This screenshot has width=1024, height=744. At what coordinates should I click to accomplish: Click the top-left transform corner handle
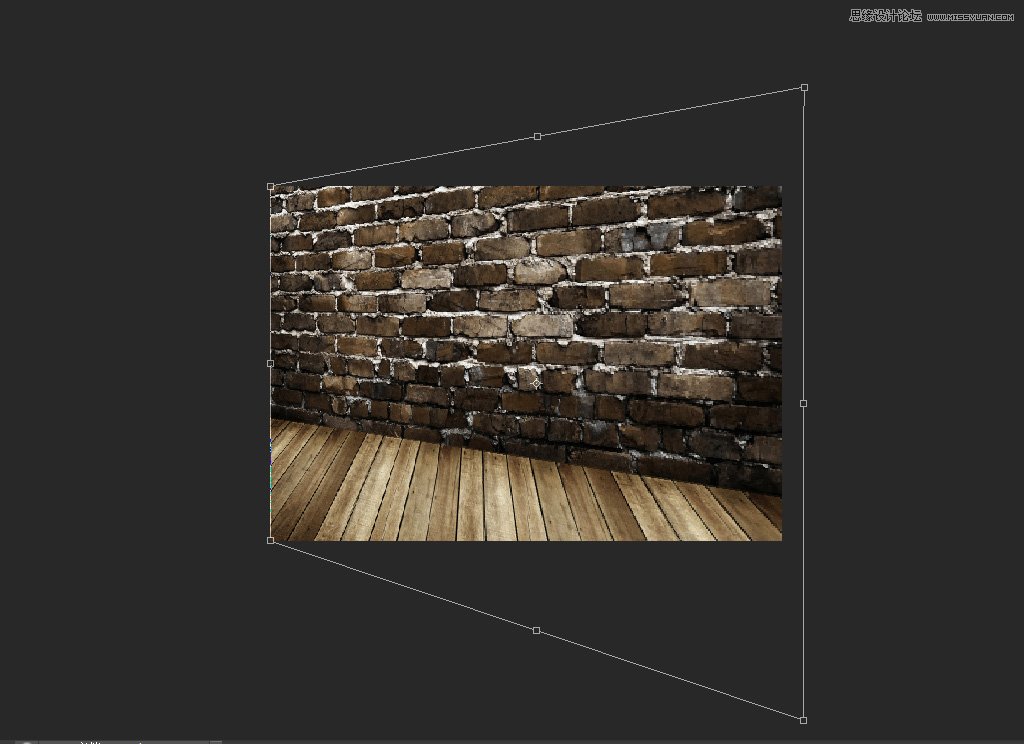click(x=271, y=186)
